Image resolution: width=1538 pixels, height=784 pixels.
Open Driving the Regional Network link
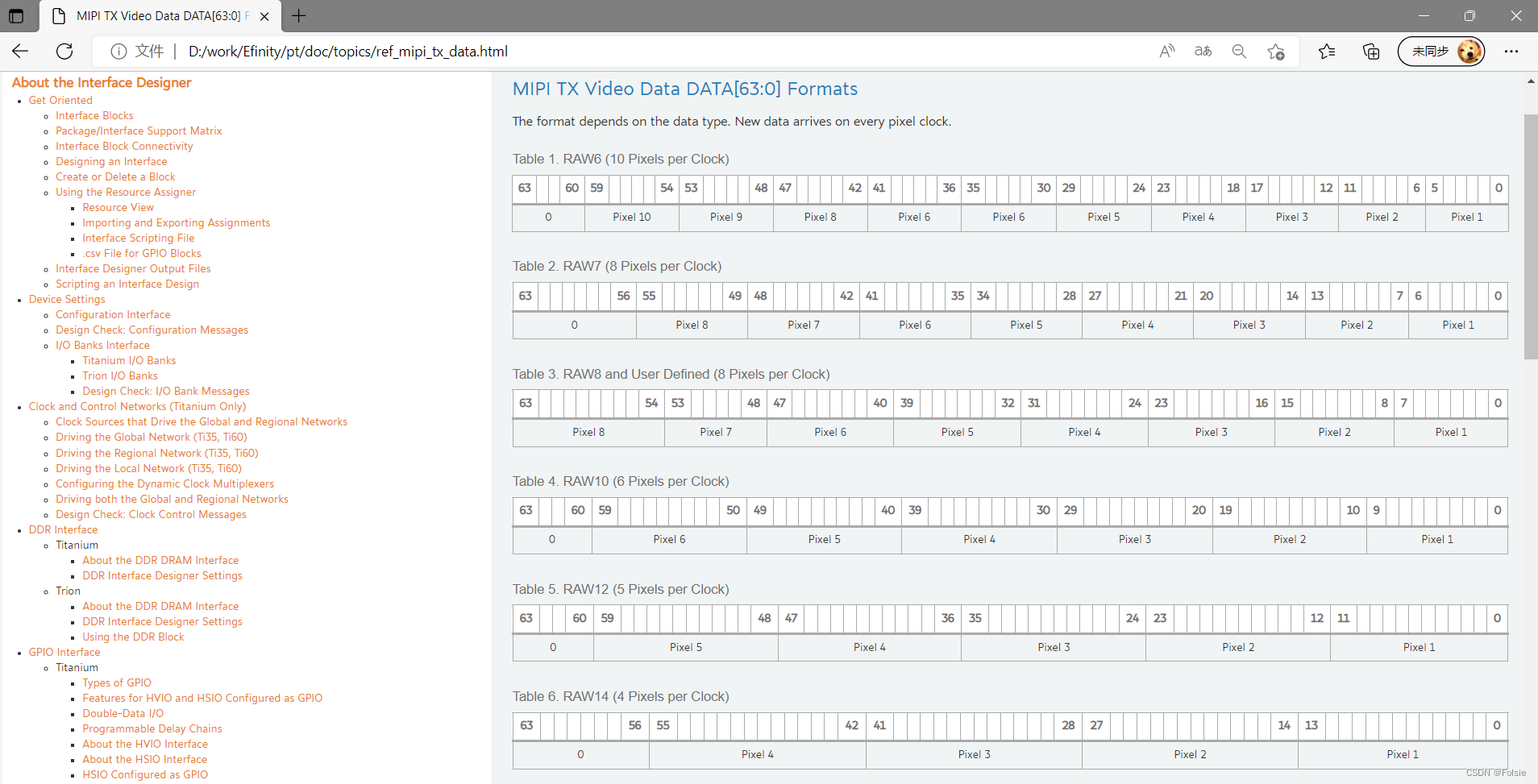click(157, 453)
